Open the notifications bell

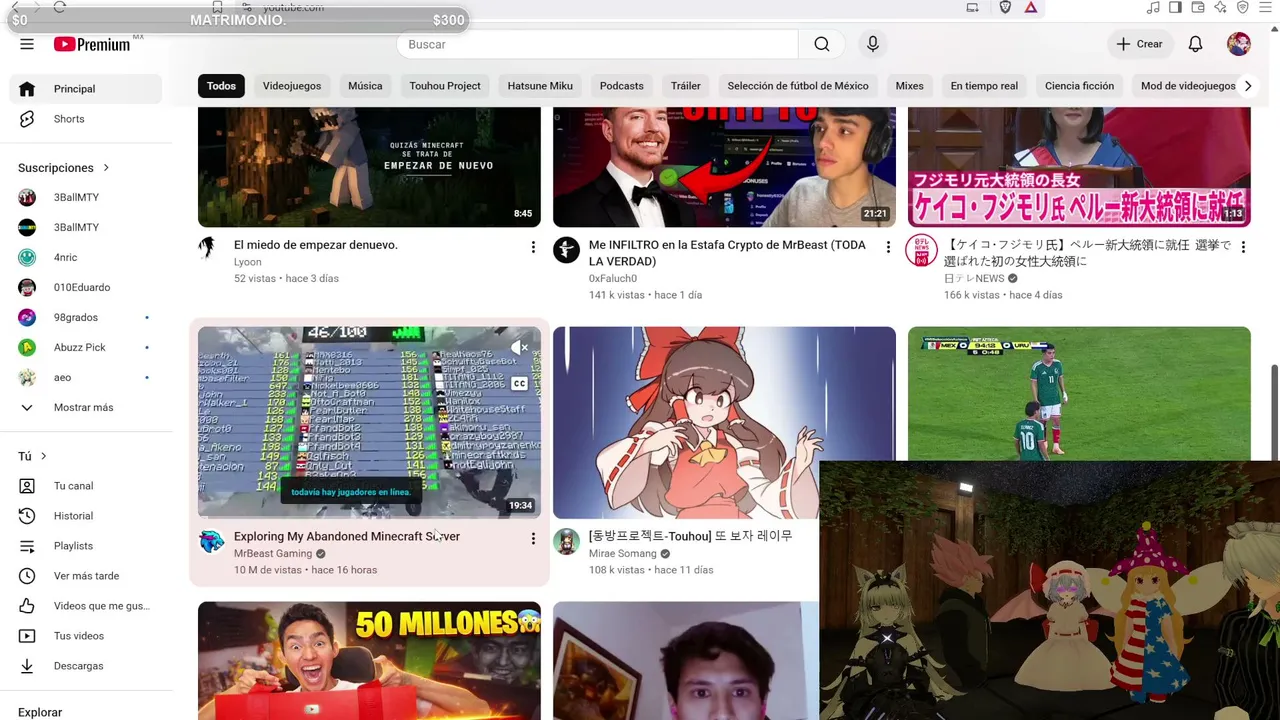(1195, 44)
